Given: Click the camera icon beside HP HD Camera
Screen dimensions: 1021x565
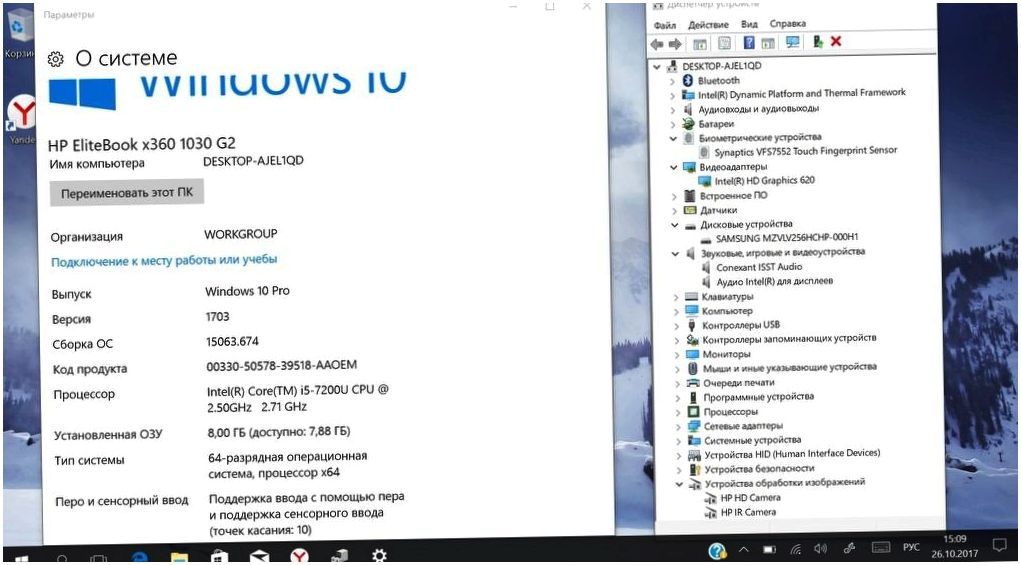Looking at the screenshot, I should pyautogui.click(x=710, y=499).
